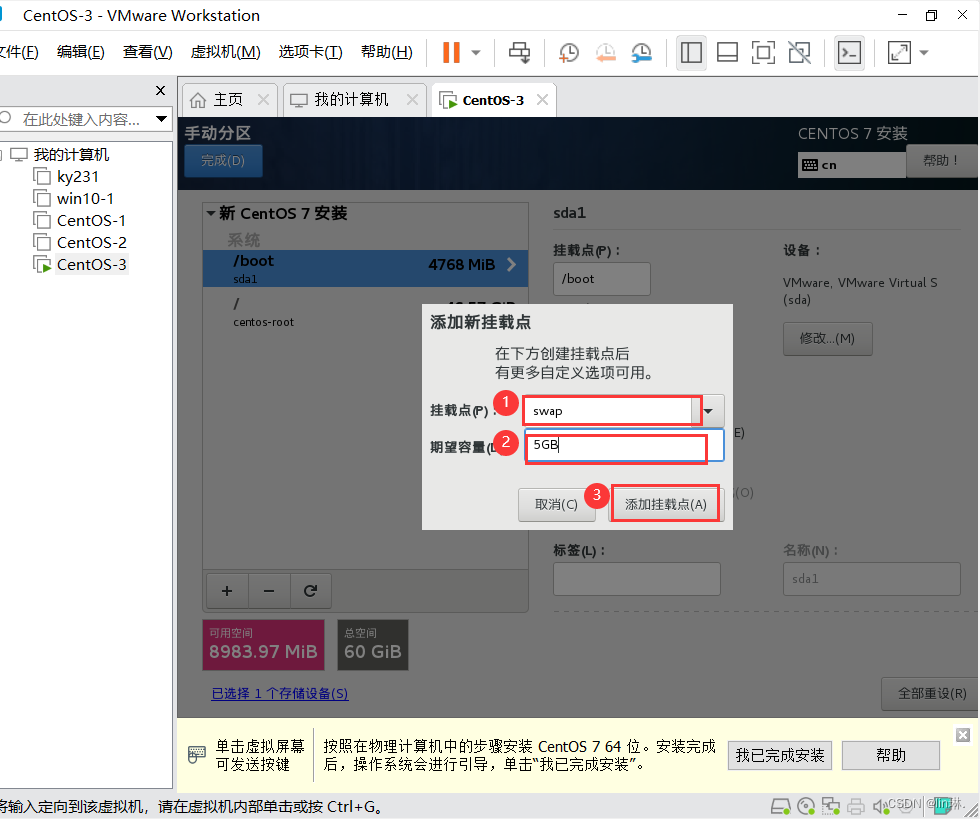Click the CD/DVD status bar icon
Viewport: 980px width, 819px height.
tap(806, 806)
